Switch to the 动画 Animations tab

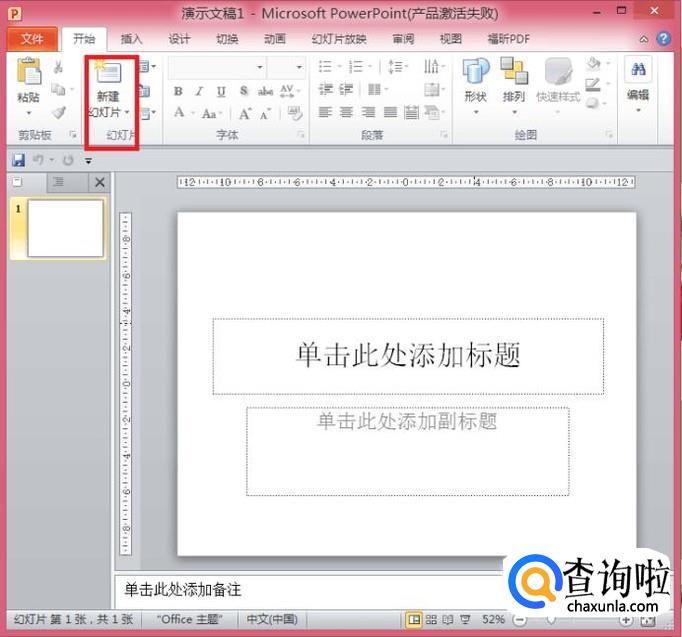click(x=275, y=39)
